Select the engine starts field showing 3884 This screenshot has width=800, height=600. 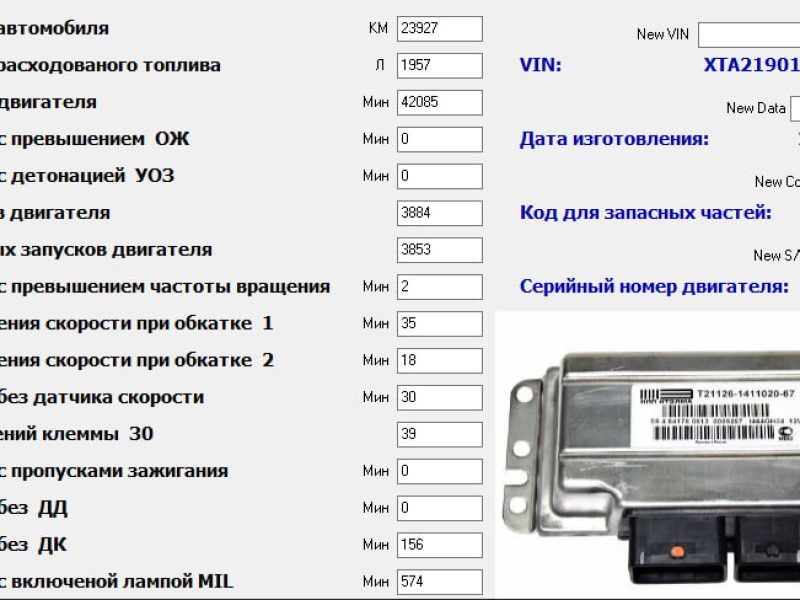click(x=439, y=213)
